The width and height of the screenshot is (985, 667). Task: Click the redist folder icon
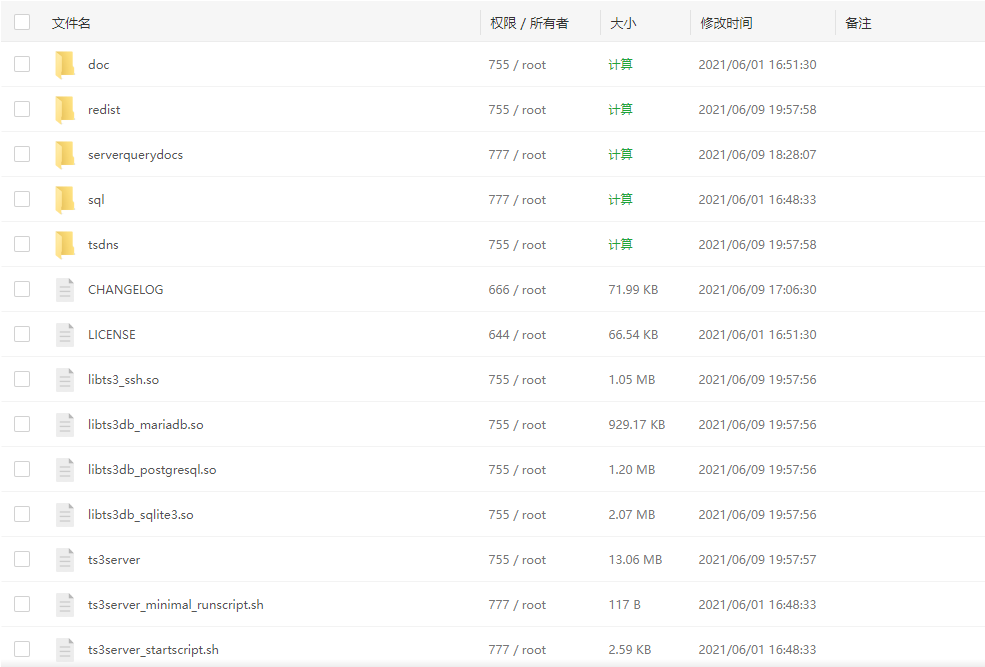click(x=65, y=110)
